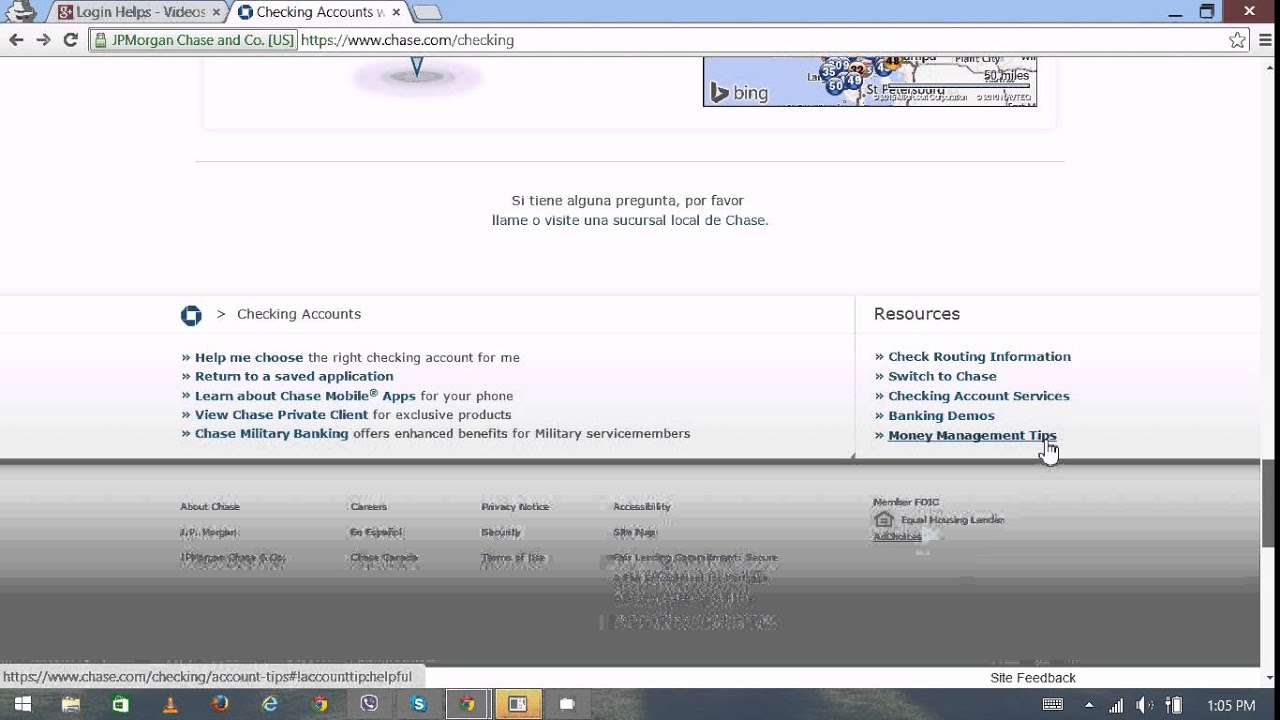This screenshot has width=1280, height=720.
Task: Open the Help me choose link
Action: pos(249,357)
